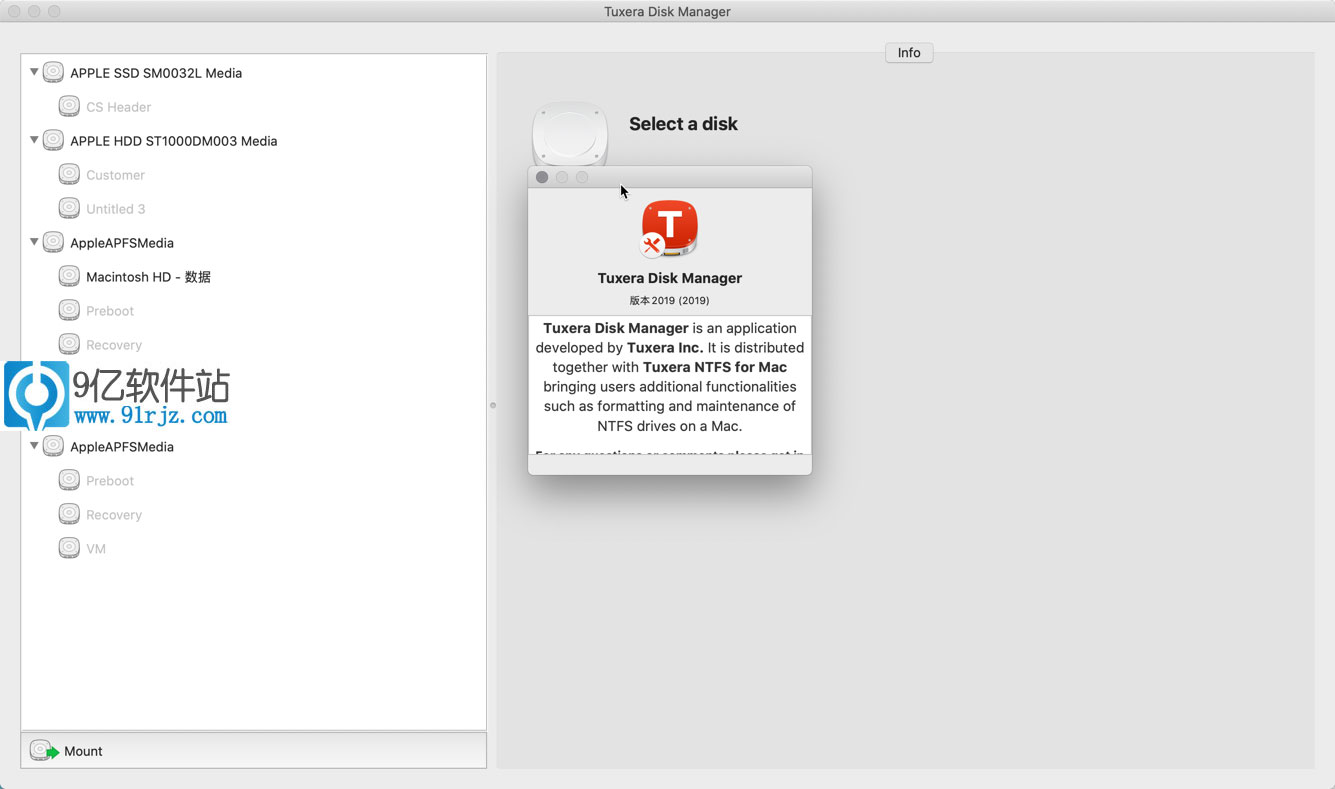The image size is (1335, 789).
Task: Click the Tuxera Disk Manager logo icon
Action: click(x=669, y=230)
